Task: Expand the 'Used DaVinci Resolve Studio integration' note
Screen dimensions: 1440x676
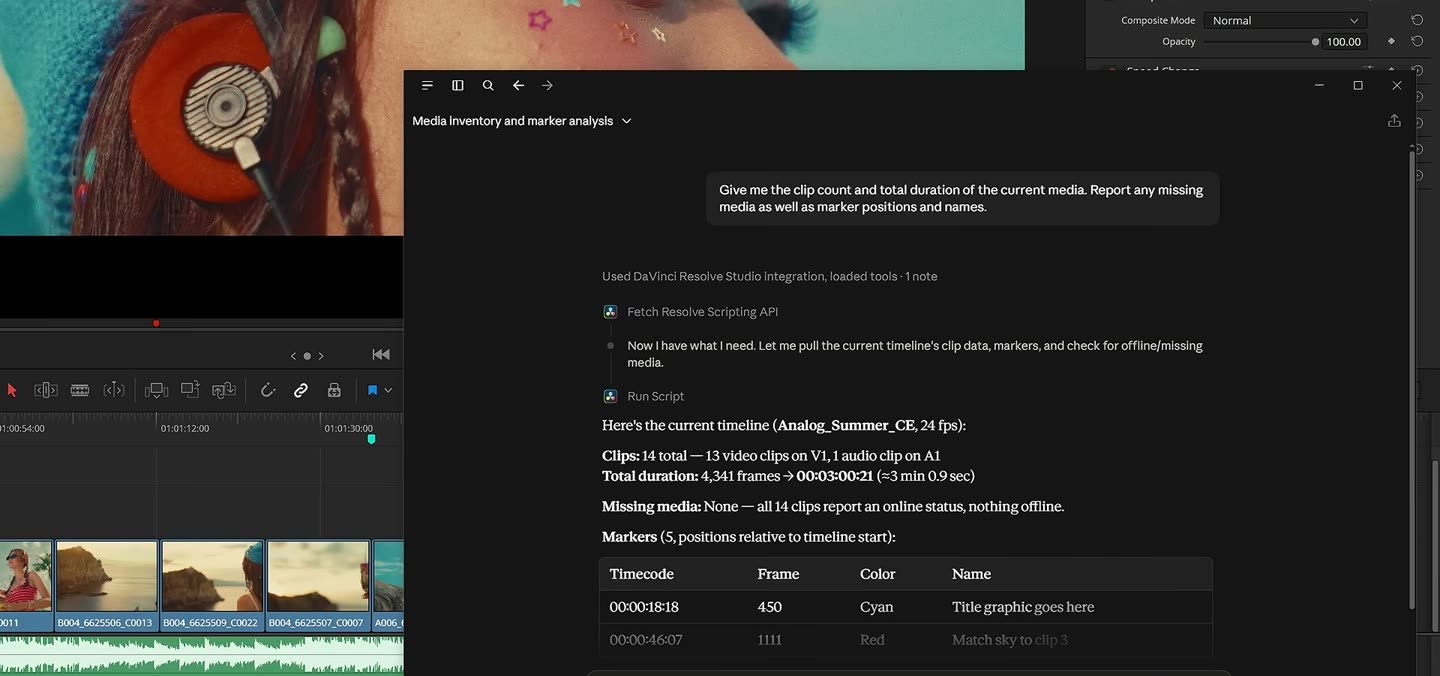Action: (x=769, y=277)
